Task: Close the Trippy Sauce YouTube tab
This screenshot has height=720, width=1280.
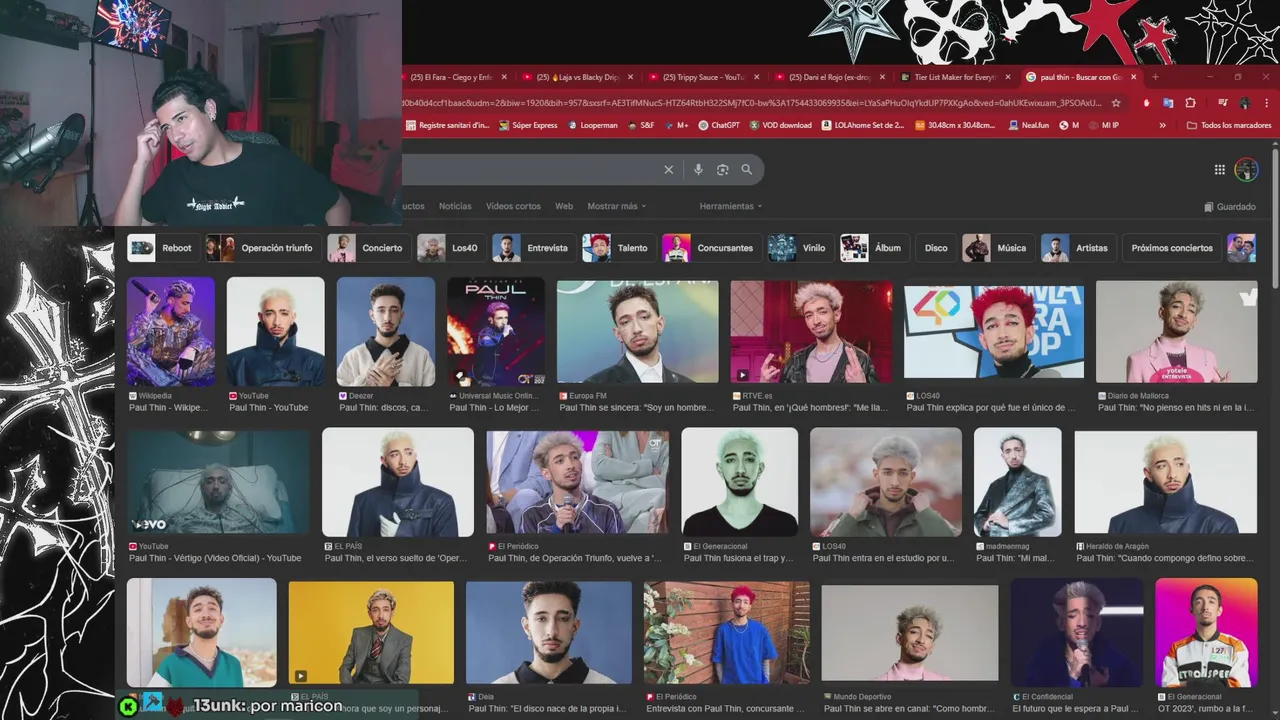Action: point(756,77)
